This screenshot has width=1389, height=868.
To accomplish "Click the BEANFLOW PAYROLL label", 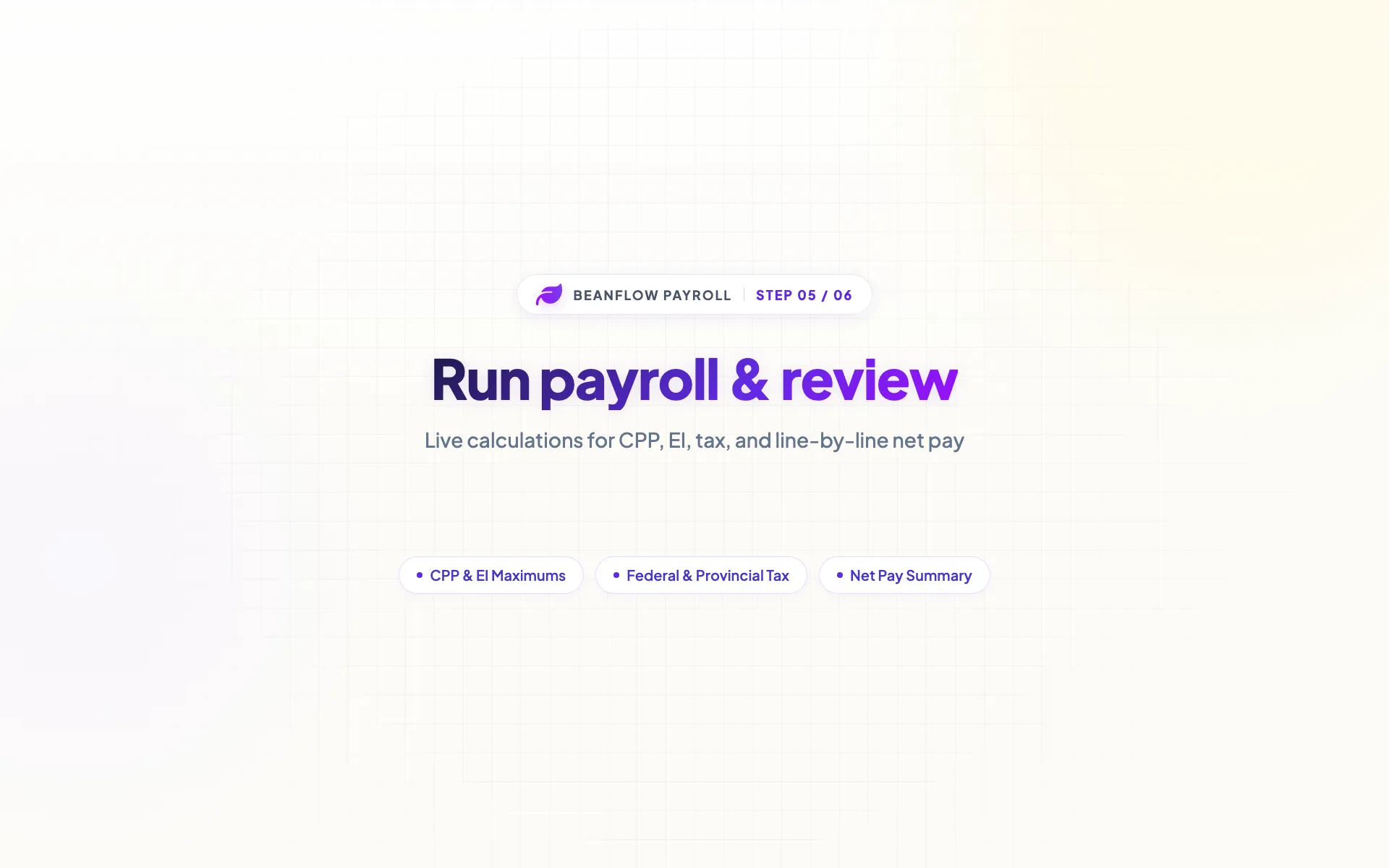I will coord(652,295).
